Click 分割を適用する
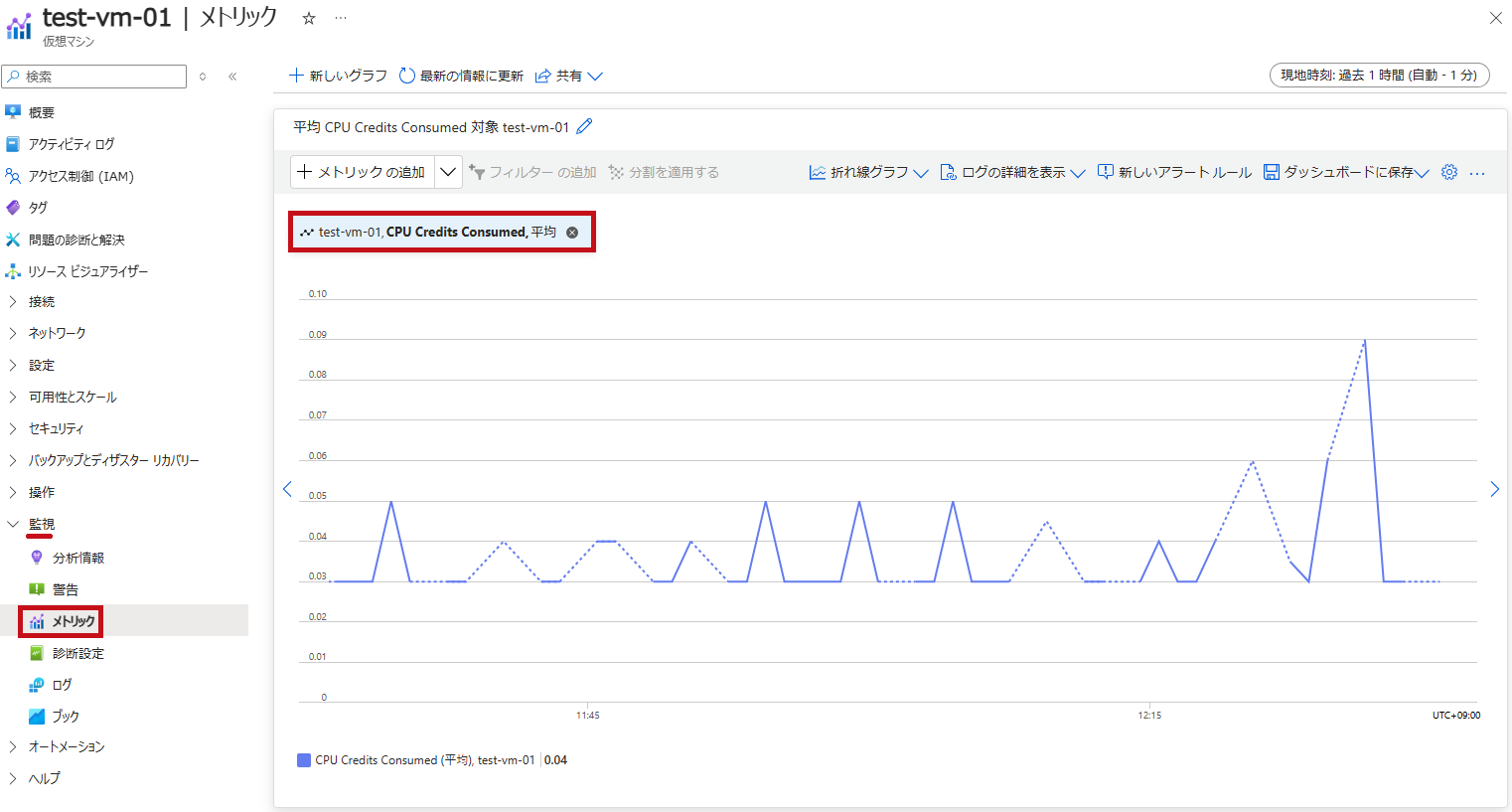This screenshot has height=812, width=1512. pos(664,172)
